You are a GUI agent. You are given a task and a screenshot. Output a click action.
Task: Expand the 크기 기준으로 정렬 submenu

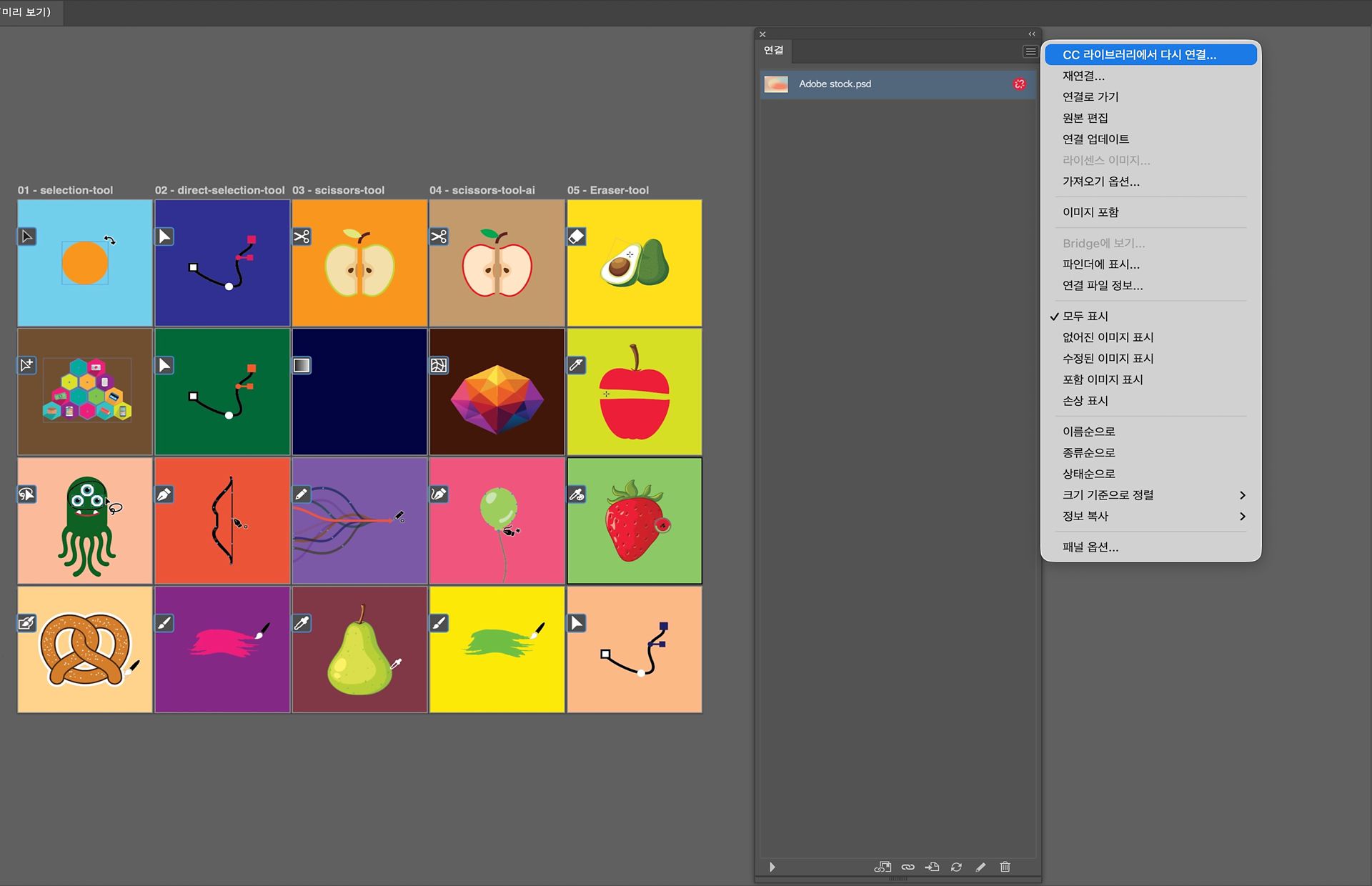coord(1150,495)
